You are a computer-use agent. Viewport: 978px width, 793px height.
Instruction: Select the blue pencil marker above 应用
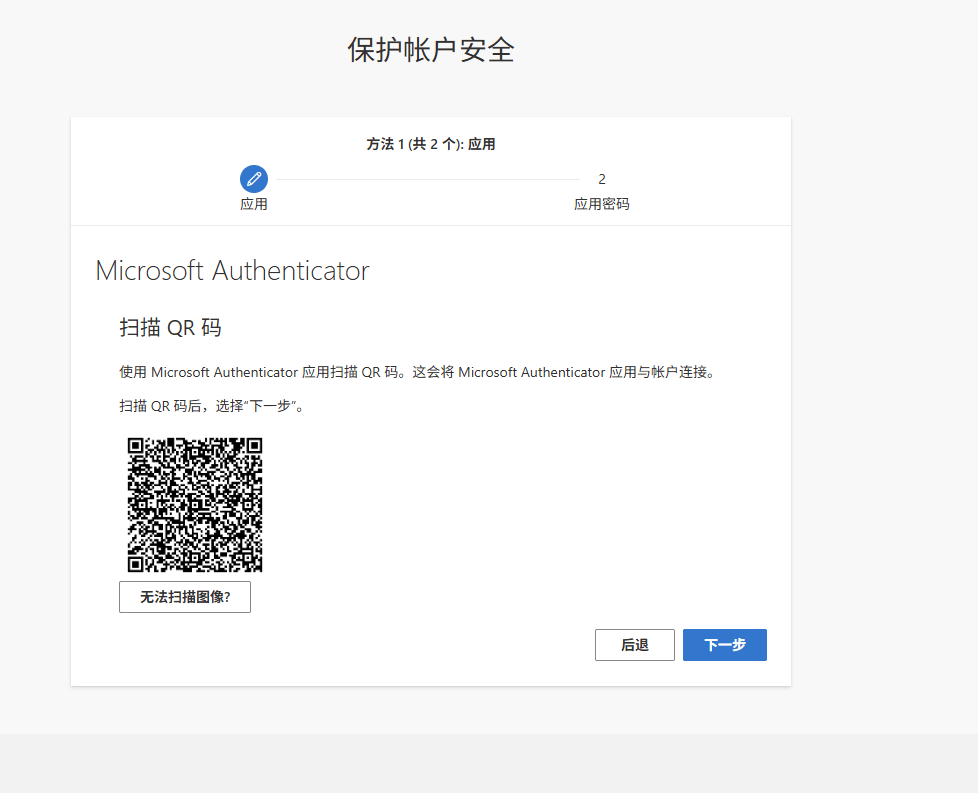pyautogui.click(x=253, y=178)
